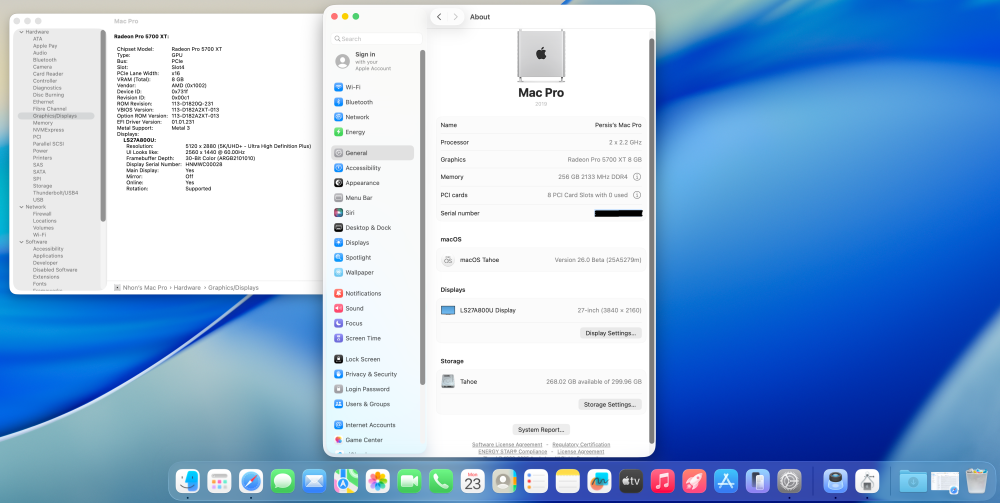Click the System Report… button
Viewport: 1000px width, 503px height.
tap(541, 430)
